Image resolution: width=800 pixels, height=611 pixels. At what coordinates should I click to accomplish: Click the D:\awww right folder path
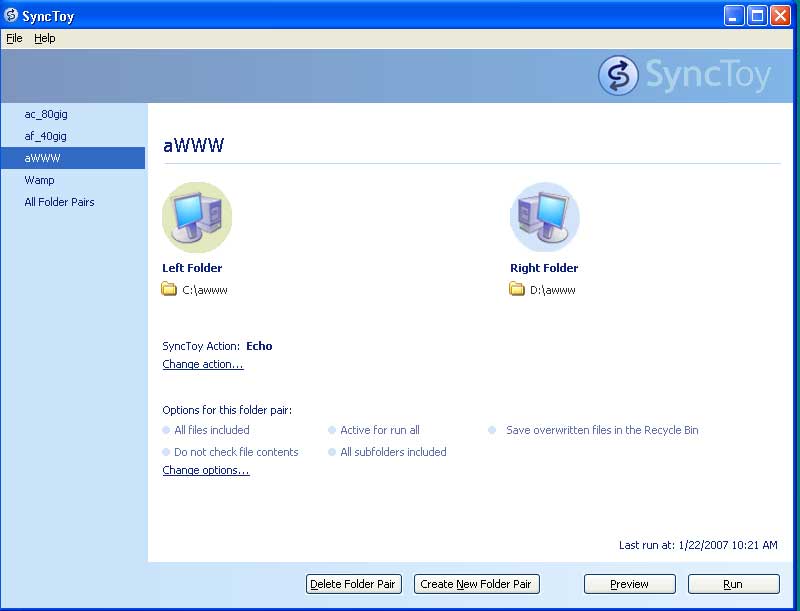click(553, 290)
